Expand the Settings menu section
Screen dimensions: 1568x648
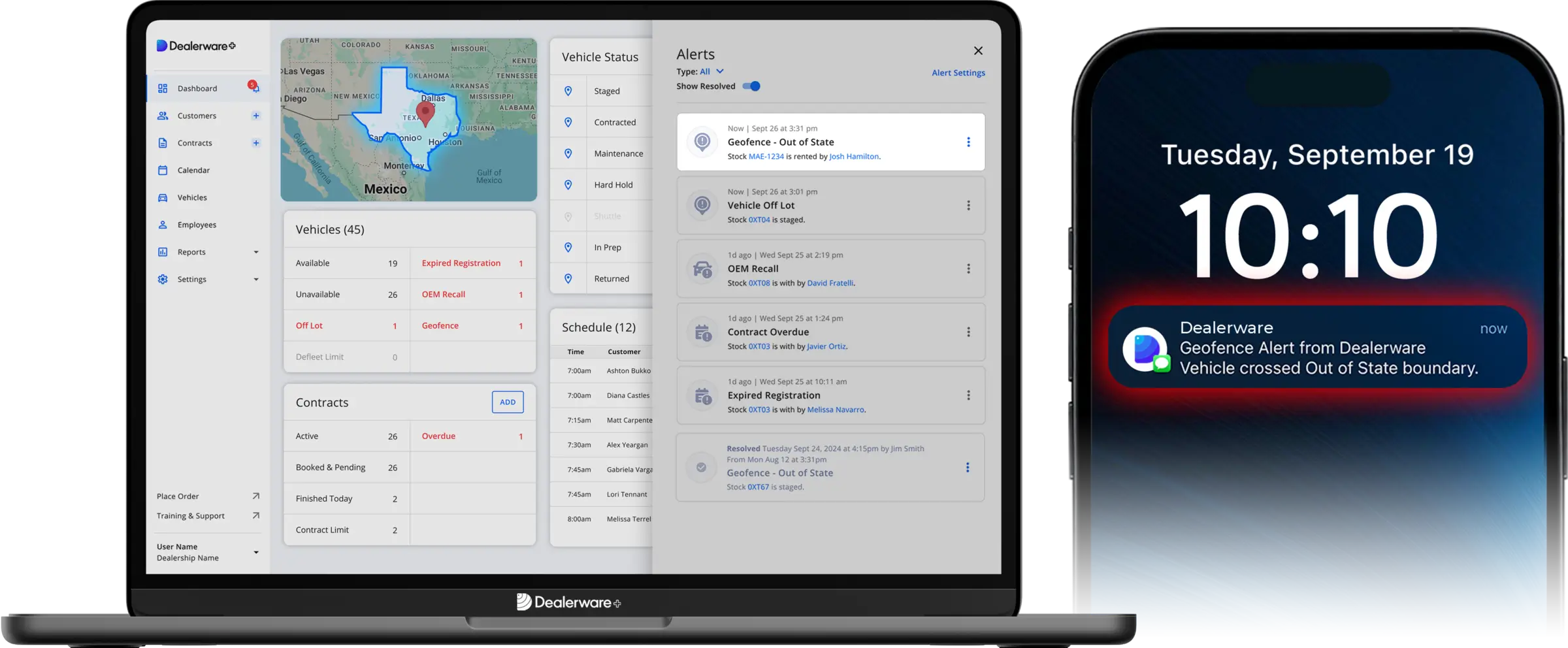click(x=256, y=280)
